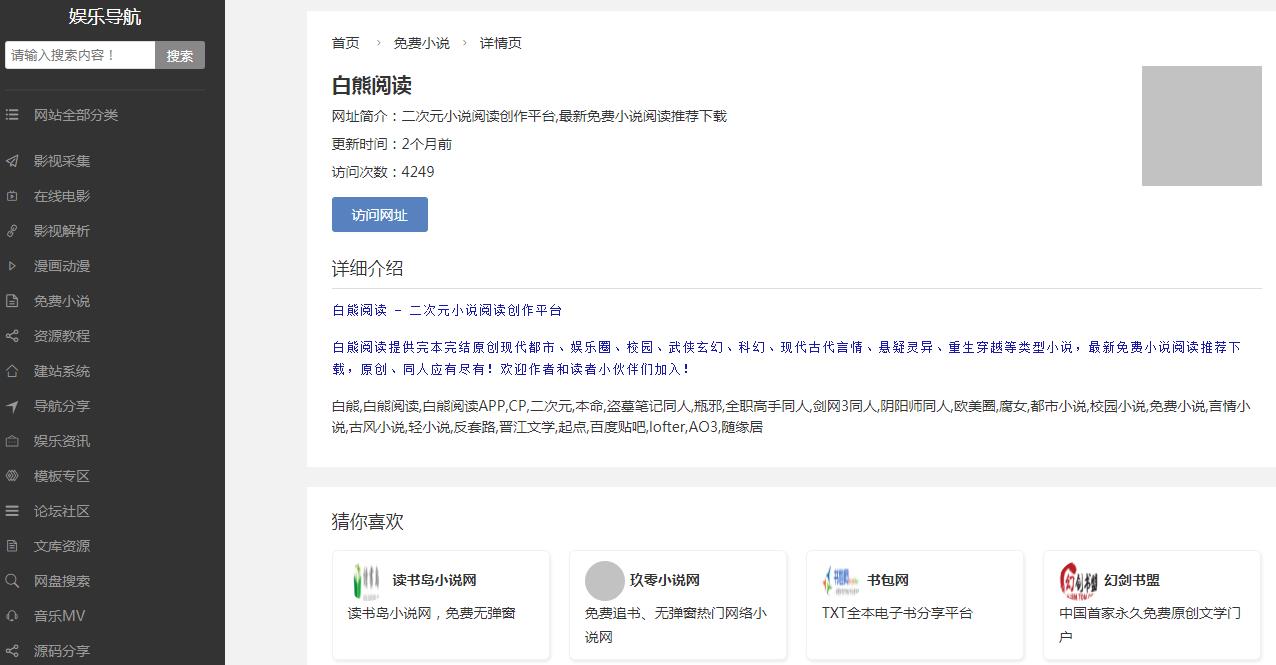1276x665 pixels.
Task: Go to 首页 via the breadcrumb
Action: tap(345, 43)
